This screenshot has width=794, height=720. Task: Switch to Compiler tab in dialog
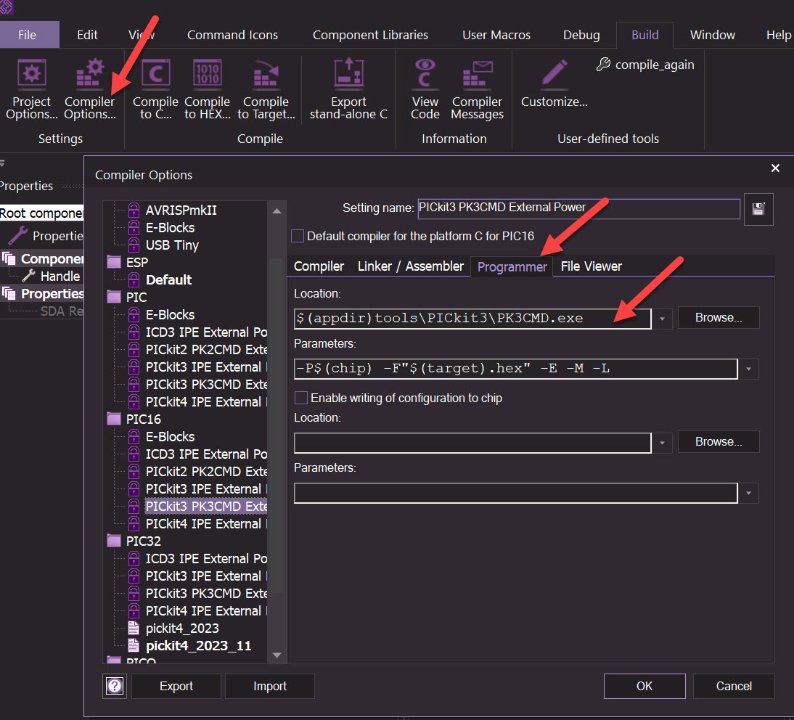click(x=319, y=266)
